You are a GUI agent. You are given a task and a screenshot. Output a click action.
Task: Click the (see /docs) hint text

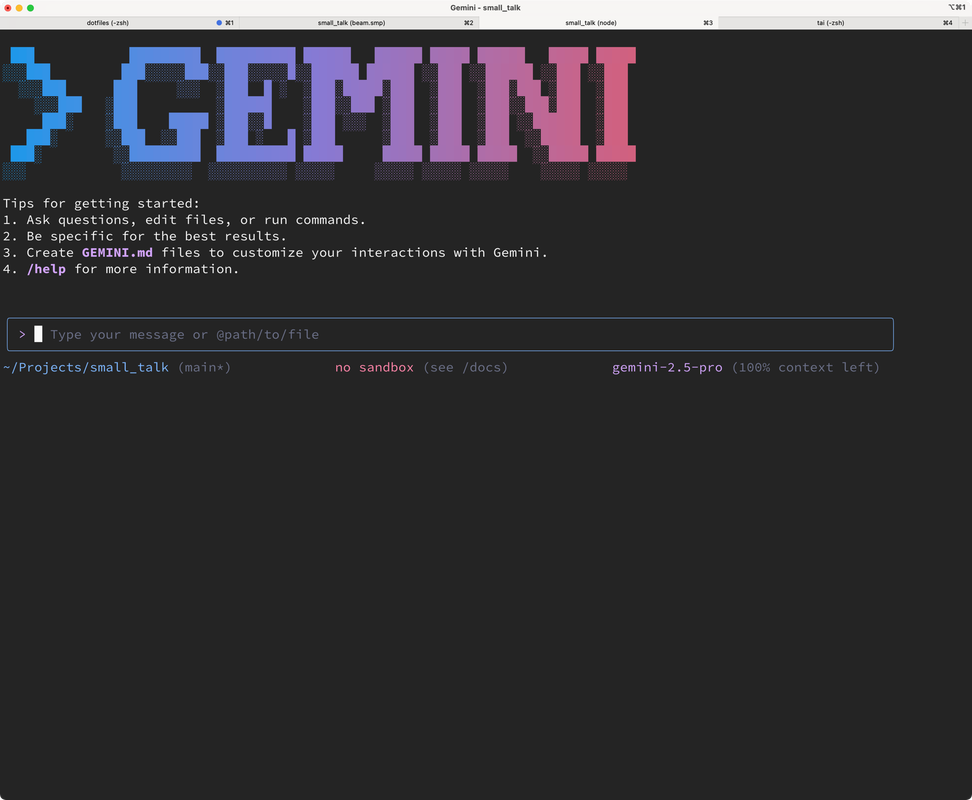(x=466, y=367)
